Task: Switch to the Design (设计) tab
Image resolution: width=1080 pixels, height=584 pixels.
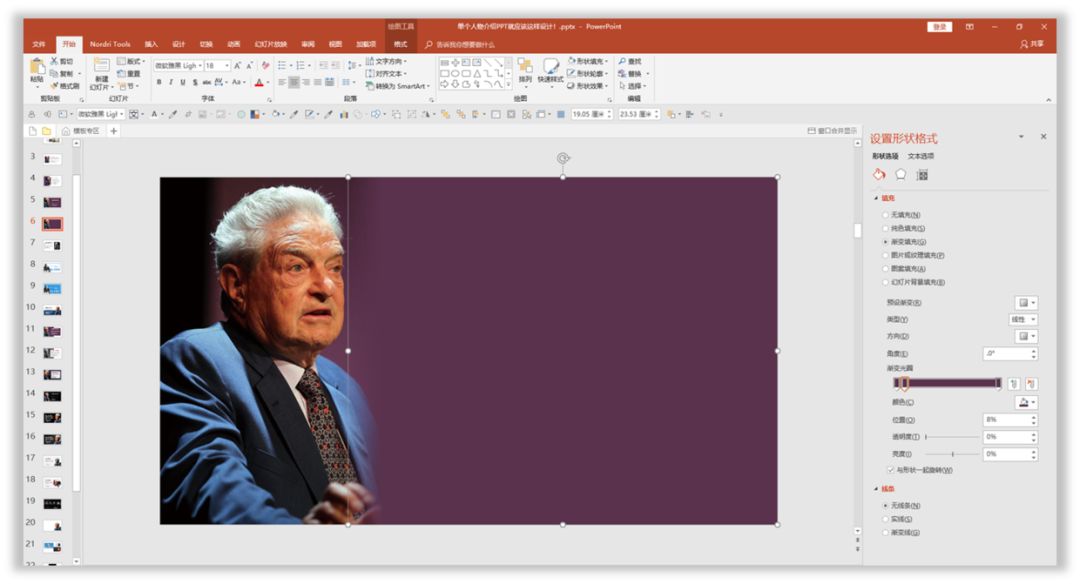Action: tap(178, 44)
